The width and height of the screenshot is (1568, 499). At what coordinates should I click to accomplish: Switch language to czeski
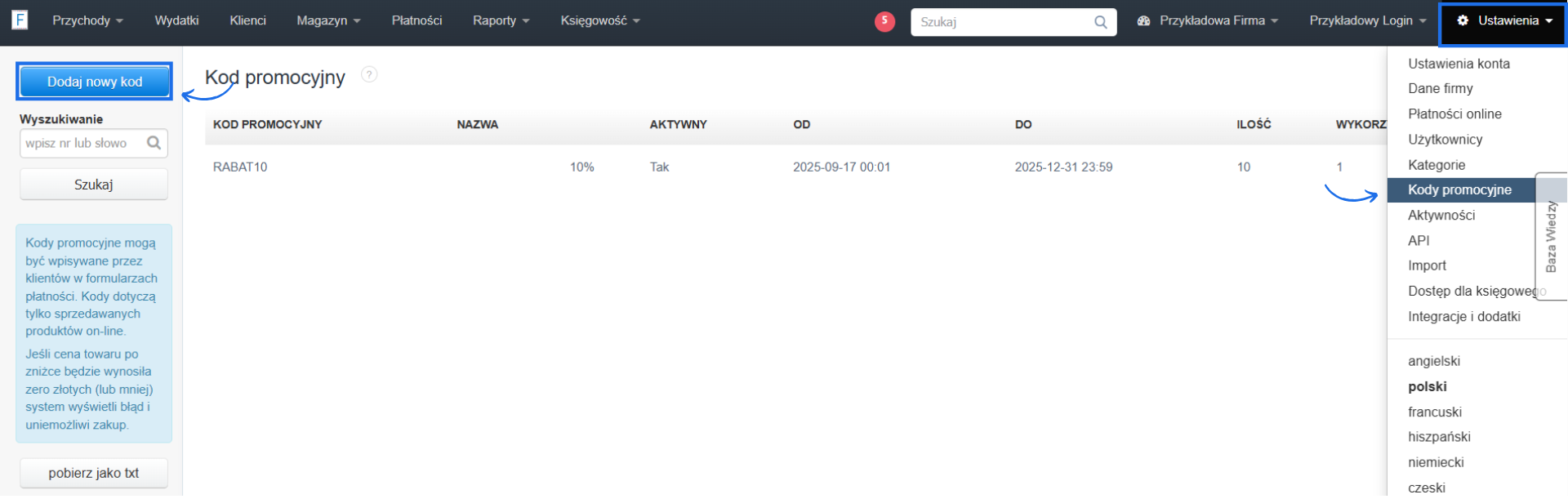coord(1427,488)
